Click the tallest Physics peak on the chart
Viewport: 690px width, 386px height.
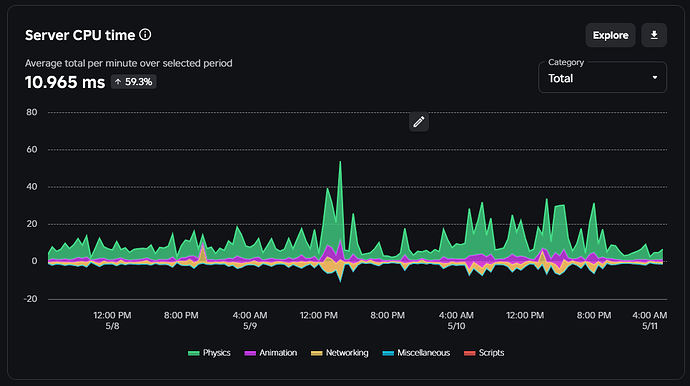(340, 162)
